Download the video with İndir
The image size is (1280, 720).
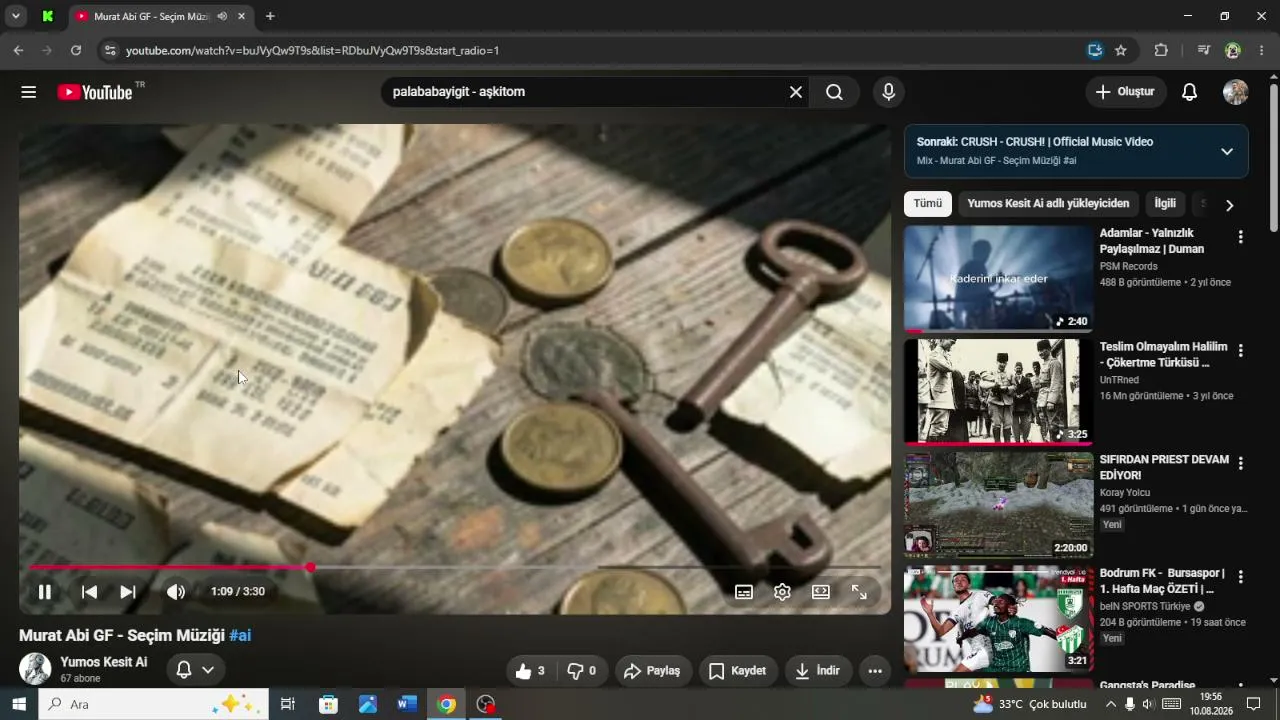click(x=818, y=671)
